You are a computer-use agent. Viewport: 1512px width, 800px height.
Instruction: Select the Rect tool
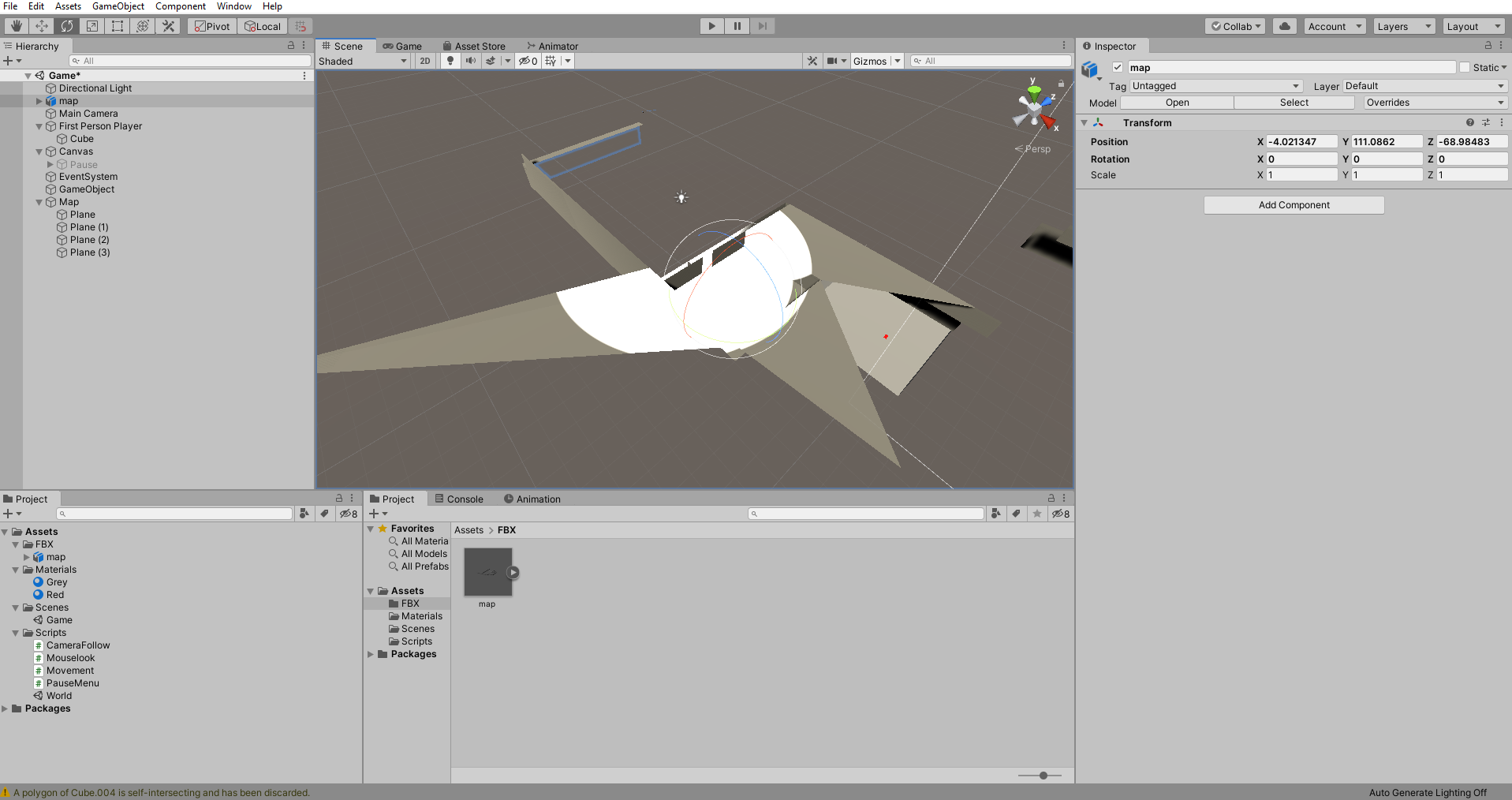tap(117, 26)
